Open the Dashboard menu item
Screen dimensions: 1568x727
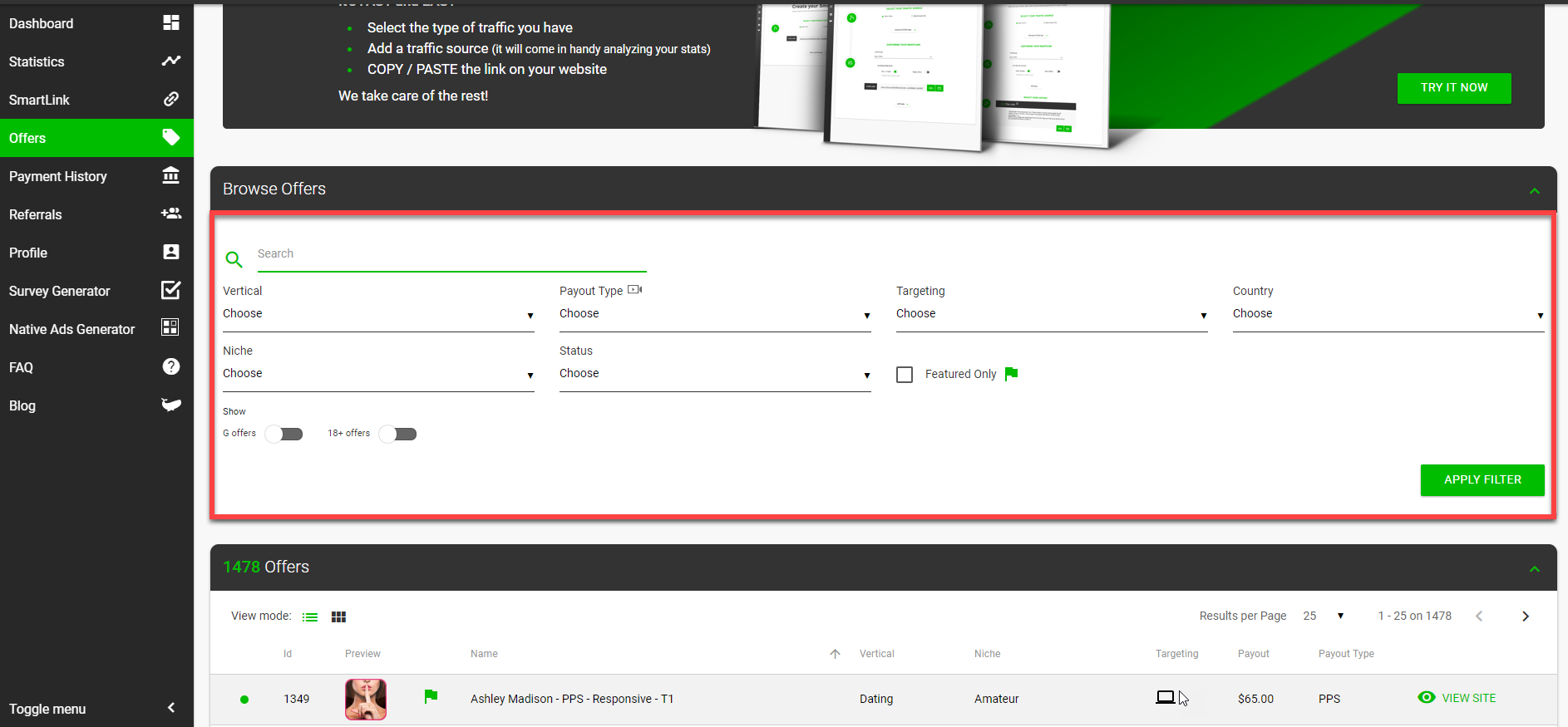96,23
